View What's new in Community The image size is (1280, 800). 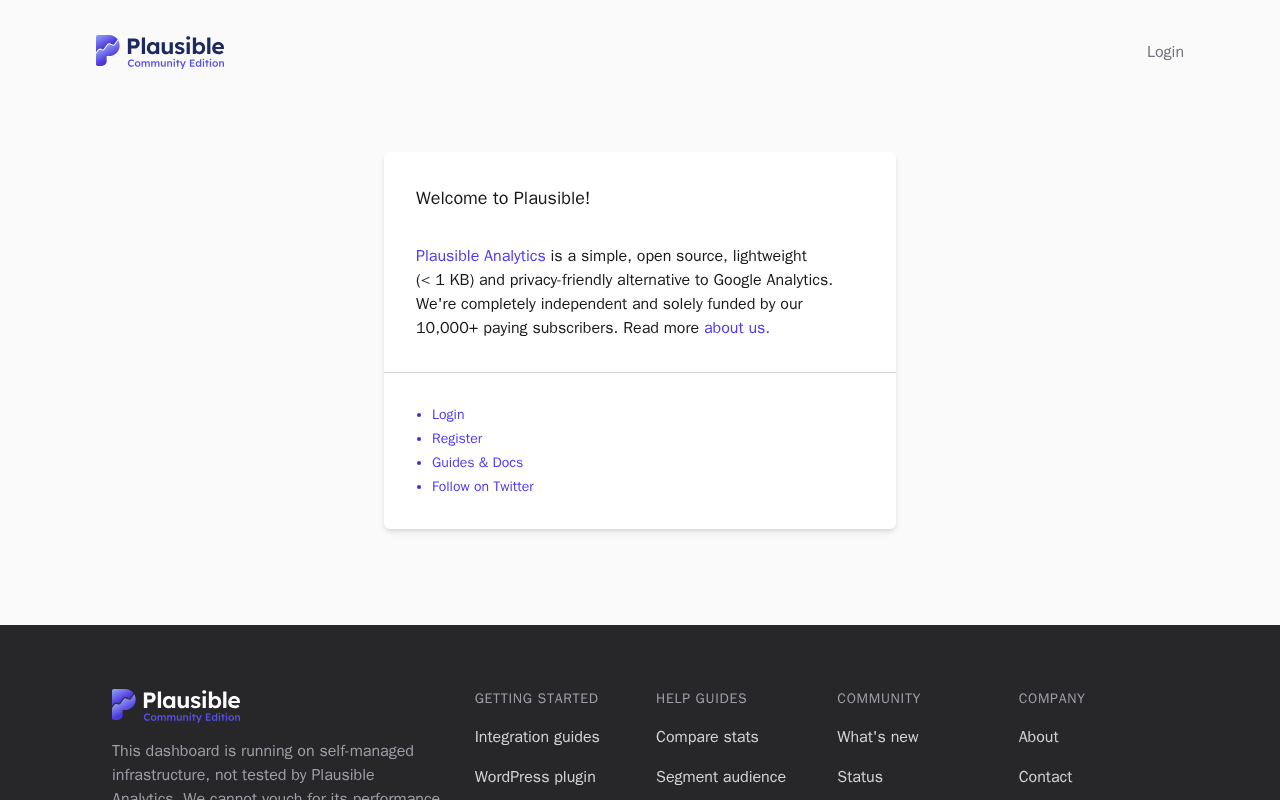877,737
